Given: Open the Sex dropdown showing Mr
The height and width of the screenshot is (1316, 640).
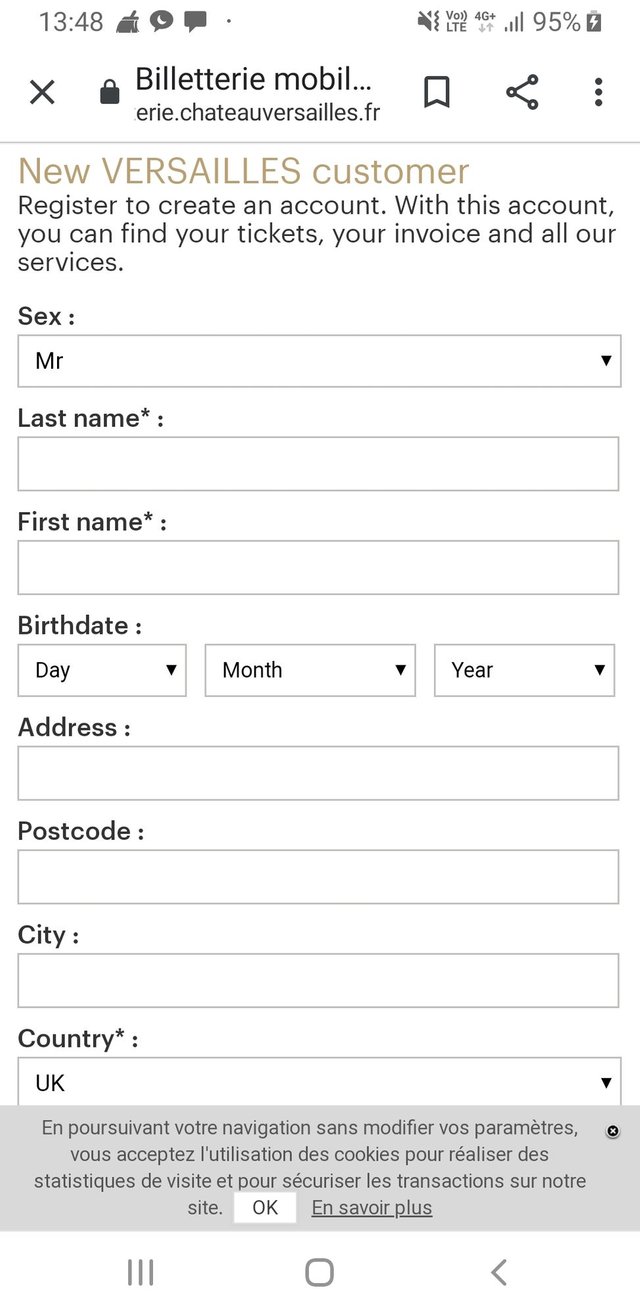Looking at the screenshot, I should point(319,361).
